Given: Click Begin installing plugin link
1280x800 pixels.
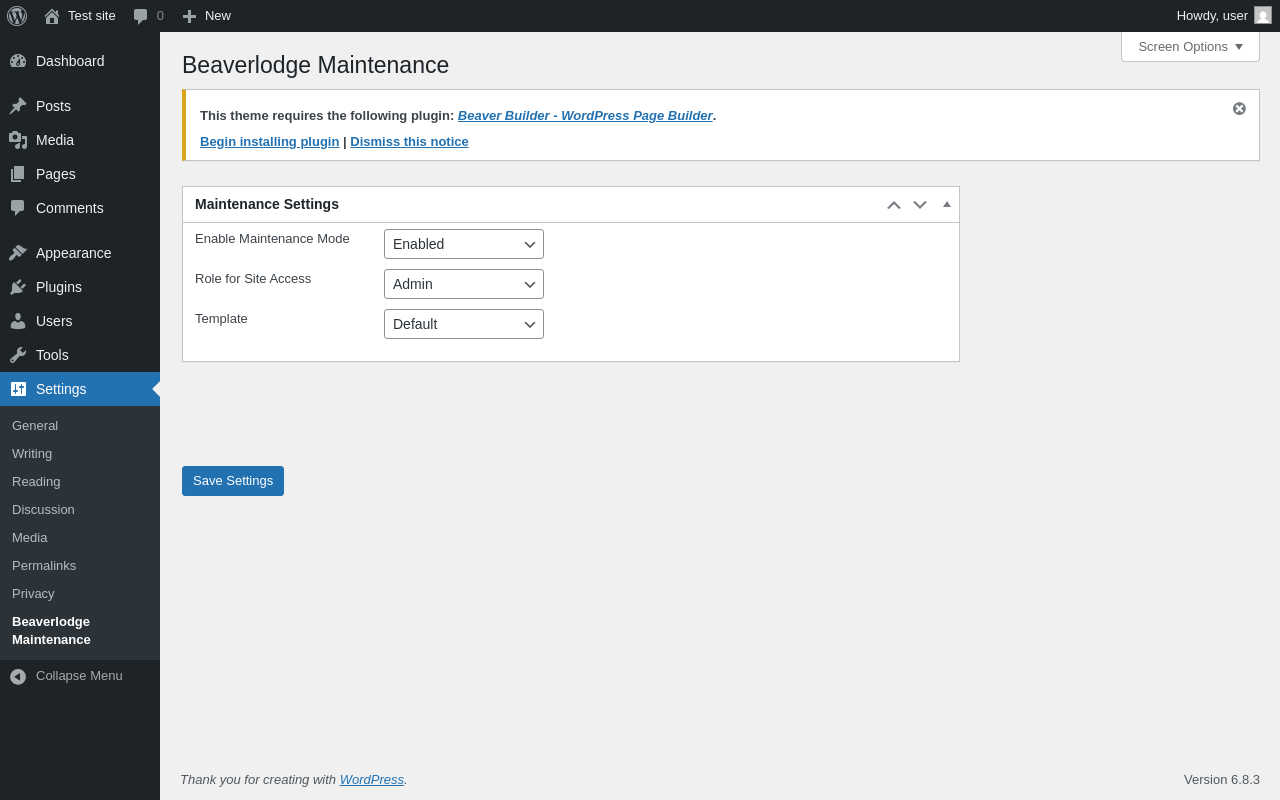Looking at the screenshot, I should 269,142.
